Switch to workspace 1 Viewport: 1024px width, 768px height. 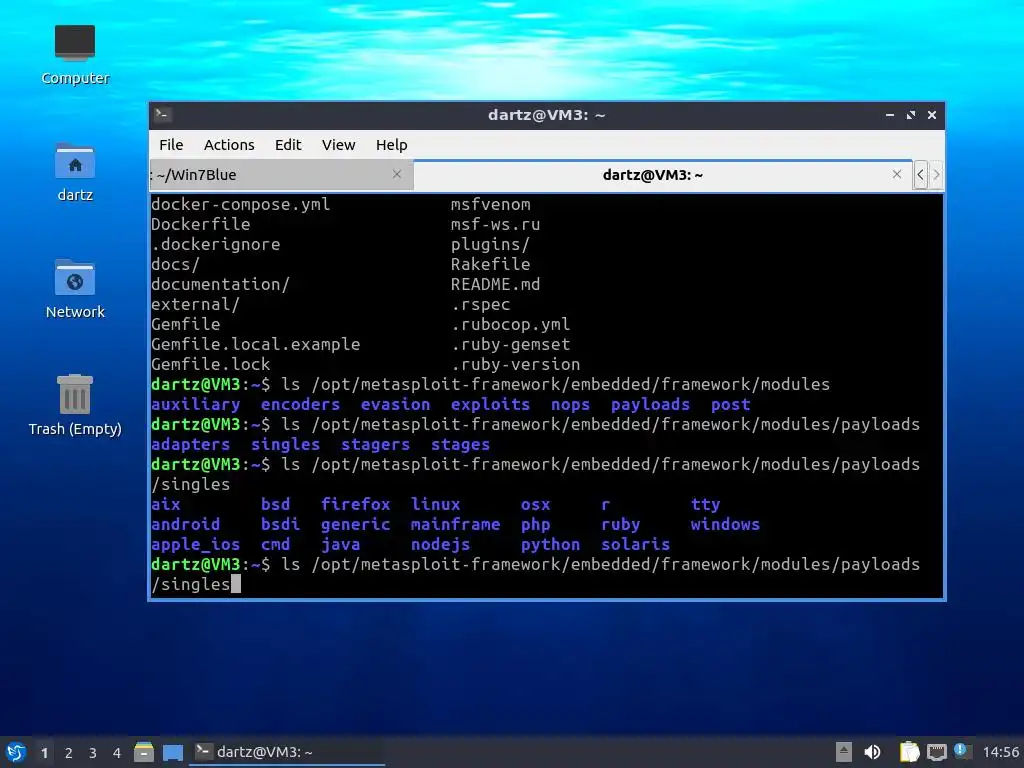(x=44, y=753)
